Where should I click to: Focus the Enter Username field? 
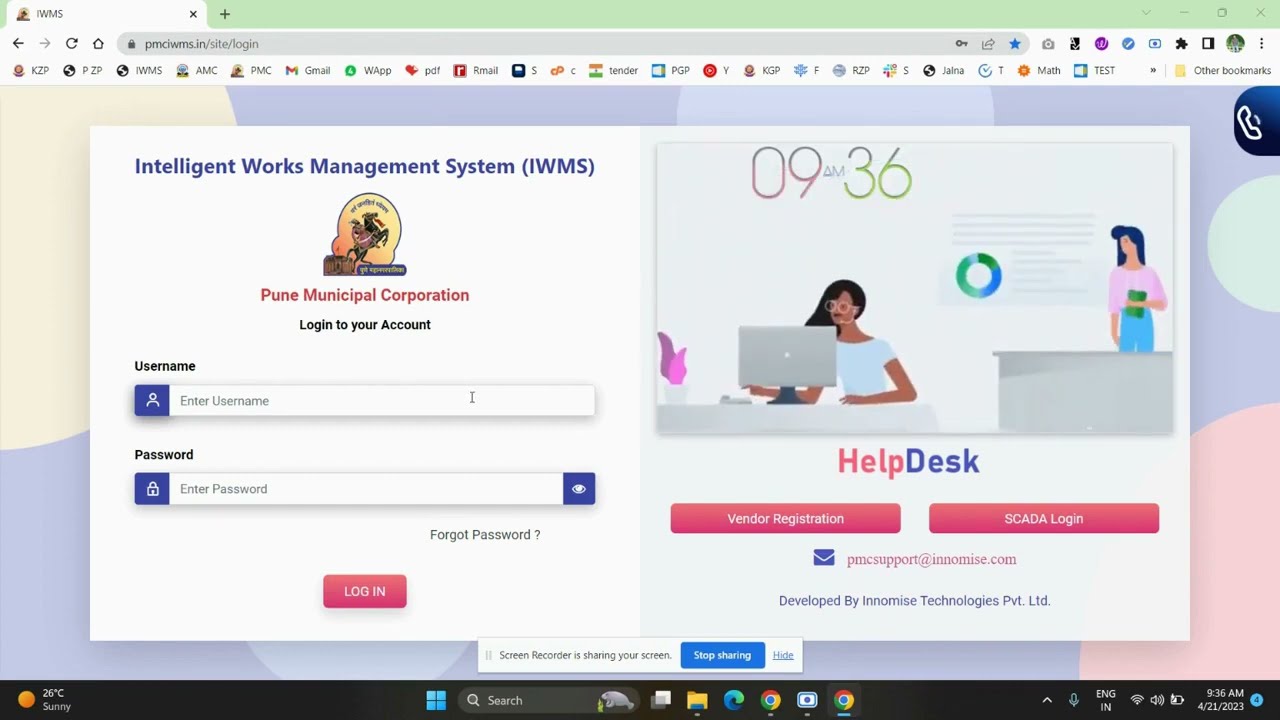click(x=382, y=400)
